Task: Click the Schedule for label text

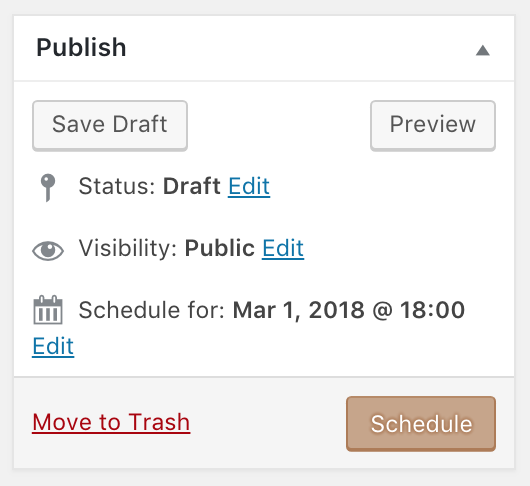Action: 152,310
